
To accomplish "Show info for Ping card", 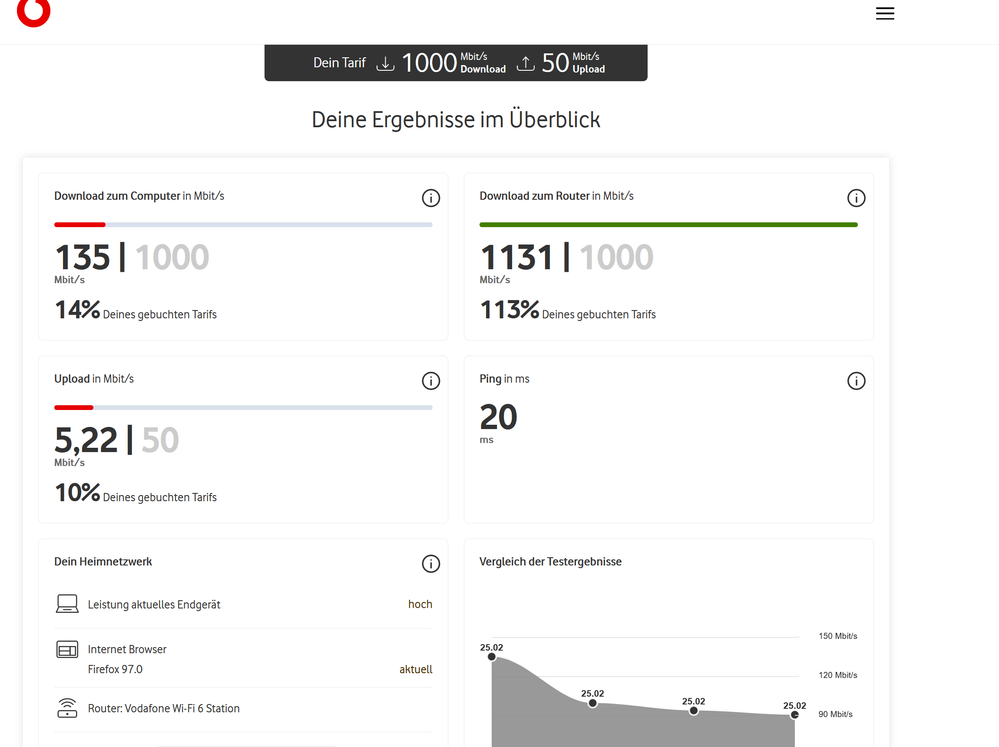I will tap(856, 381).
